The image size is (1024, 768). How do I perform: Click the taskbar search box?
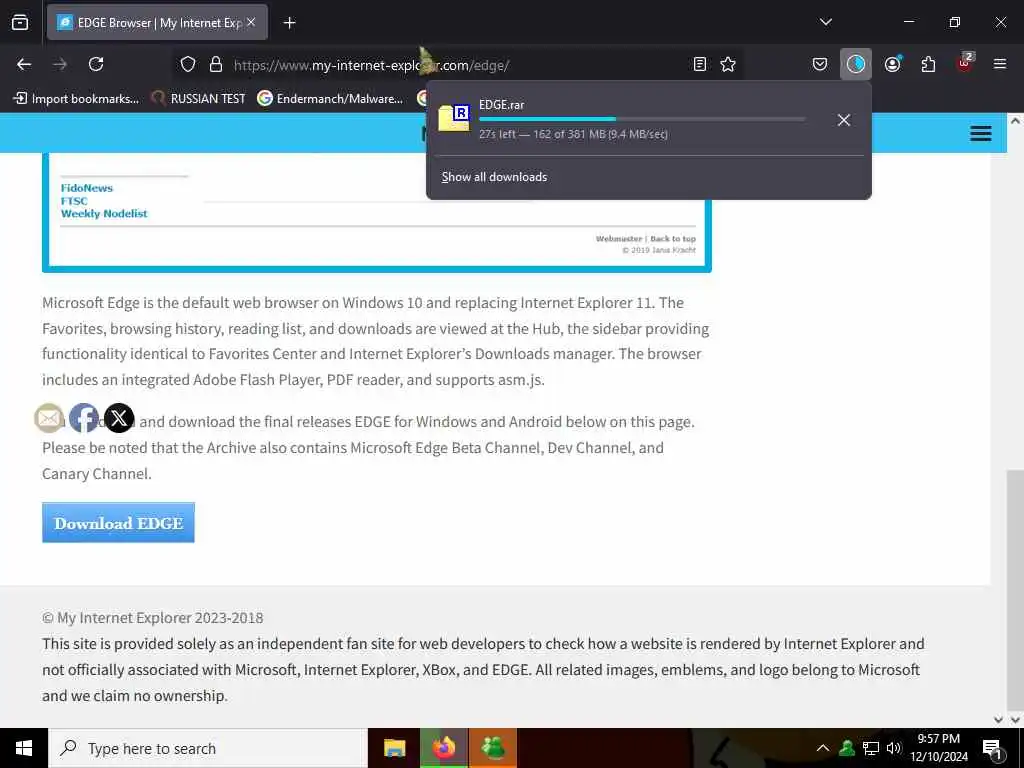pos(208,748)
